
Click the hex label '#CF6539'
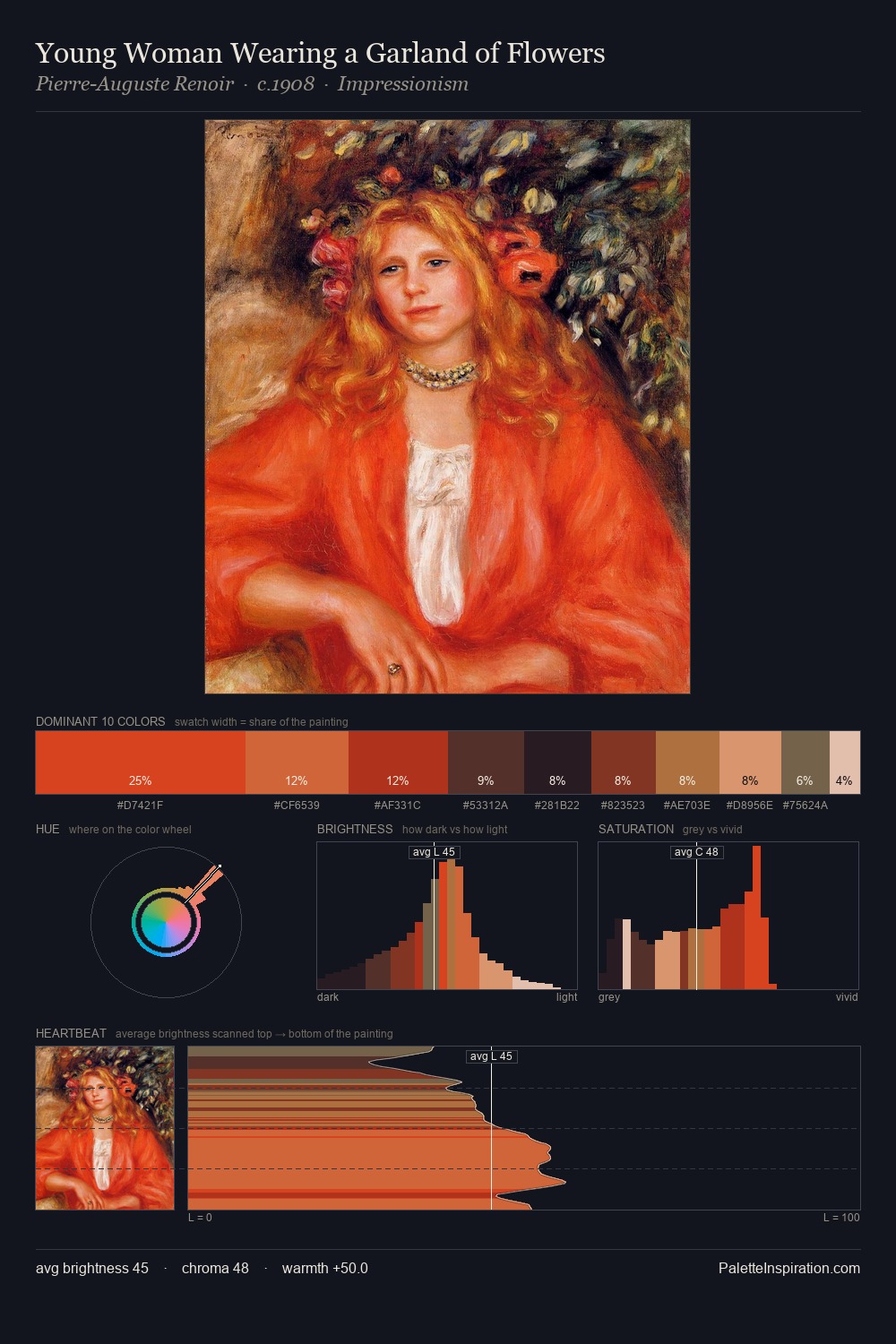[297, 806]
